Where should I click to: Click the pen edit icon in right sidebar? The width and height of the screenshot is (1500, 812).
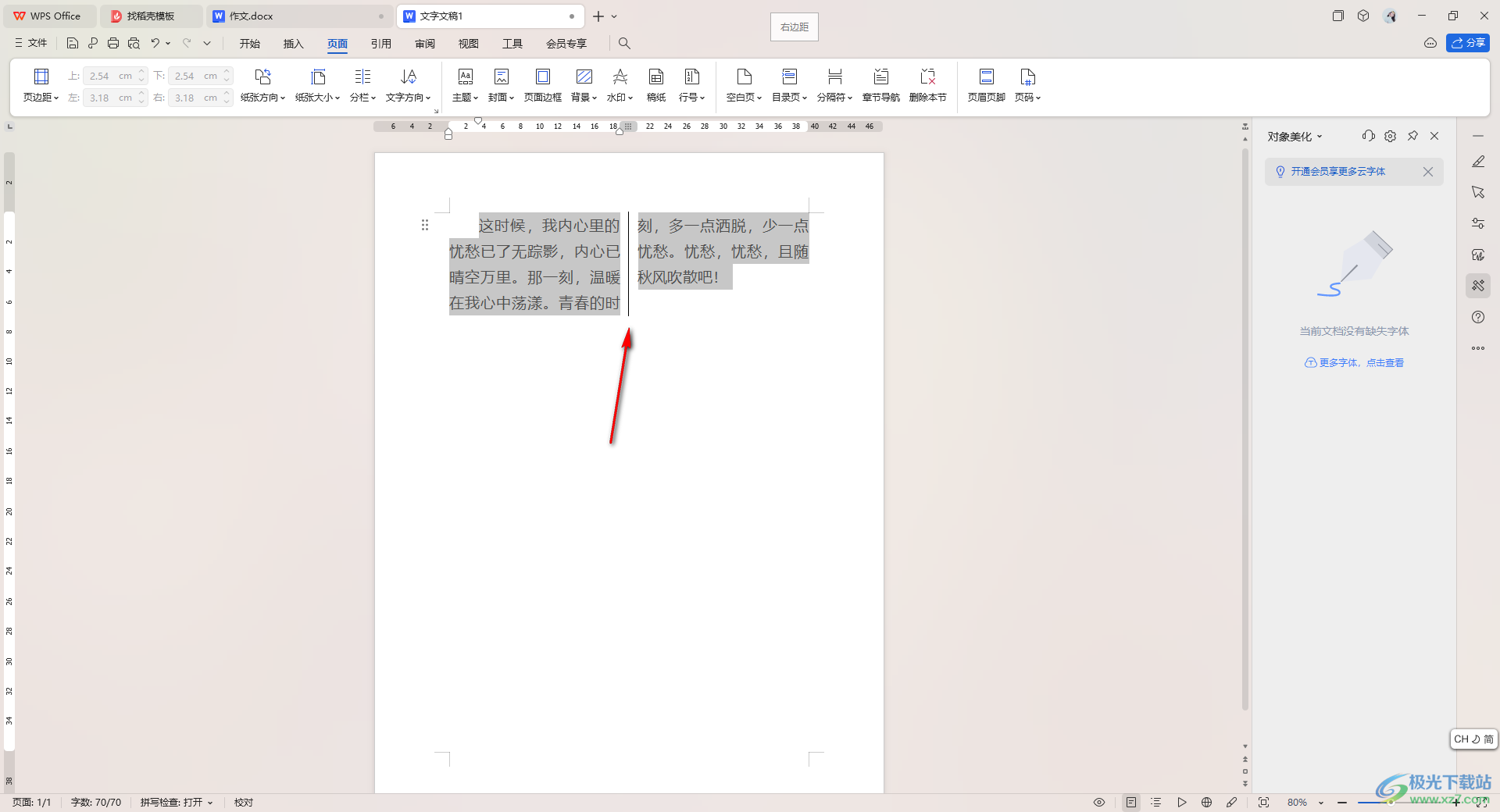1478,162
